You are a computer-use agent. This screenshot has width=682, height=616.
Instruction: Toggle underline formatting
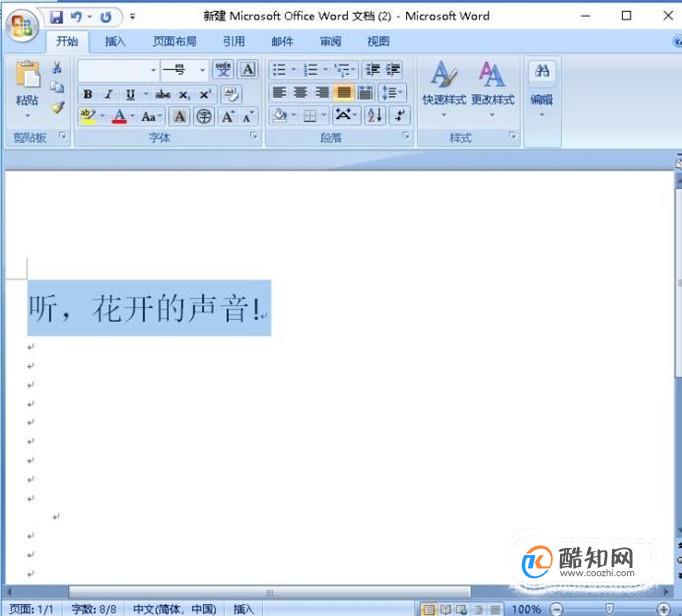[130, 94]
